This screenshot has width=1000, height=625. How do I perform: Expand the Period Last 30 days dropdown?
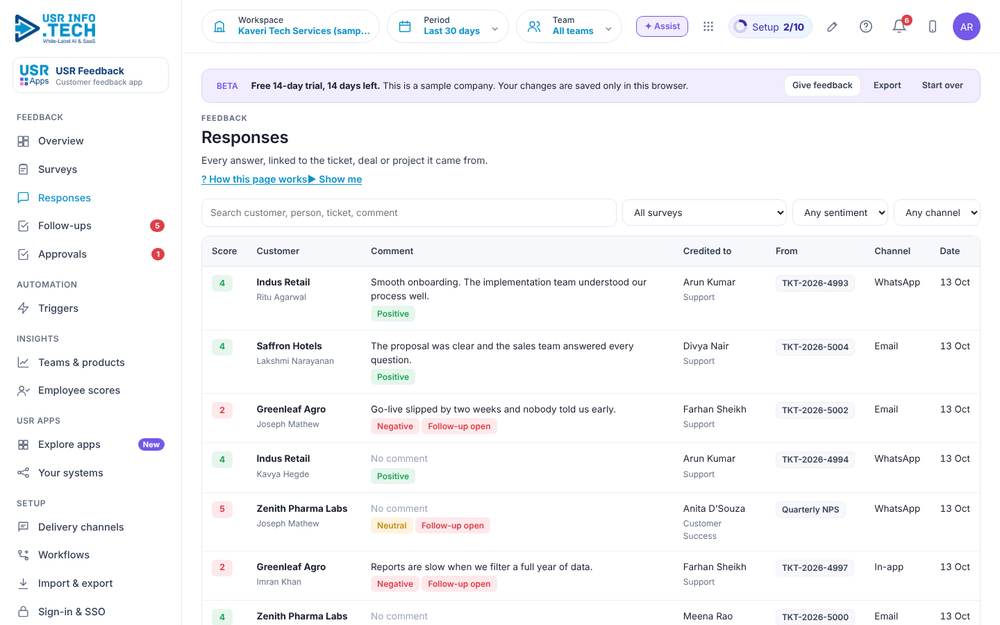[x=448, y=26]
